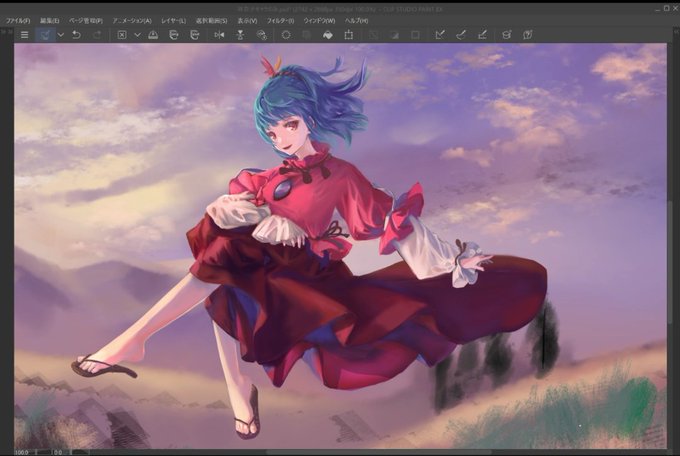Click the greyed-out Redo arrow

pyautogui.click(x=97, y=35)
